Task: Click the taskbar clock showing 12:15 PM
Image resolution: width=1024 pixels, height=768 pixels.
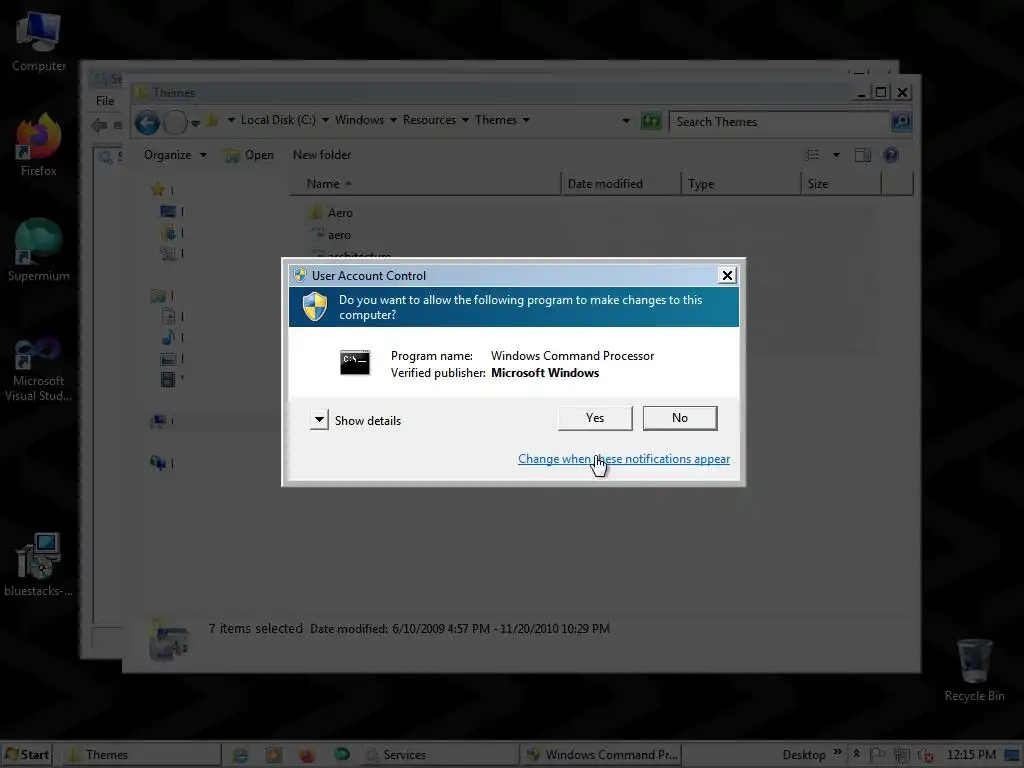Action: click(x=971, y=755)
